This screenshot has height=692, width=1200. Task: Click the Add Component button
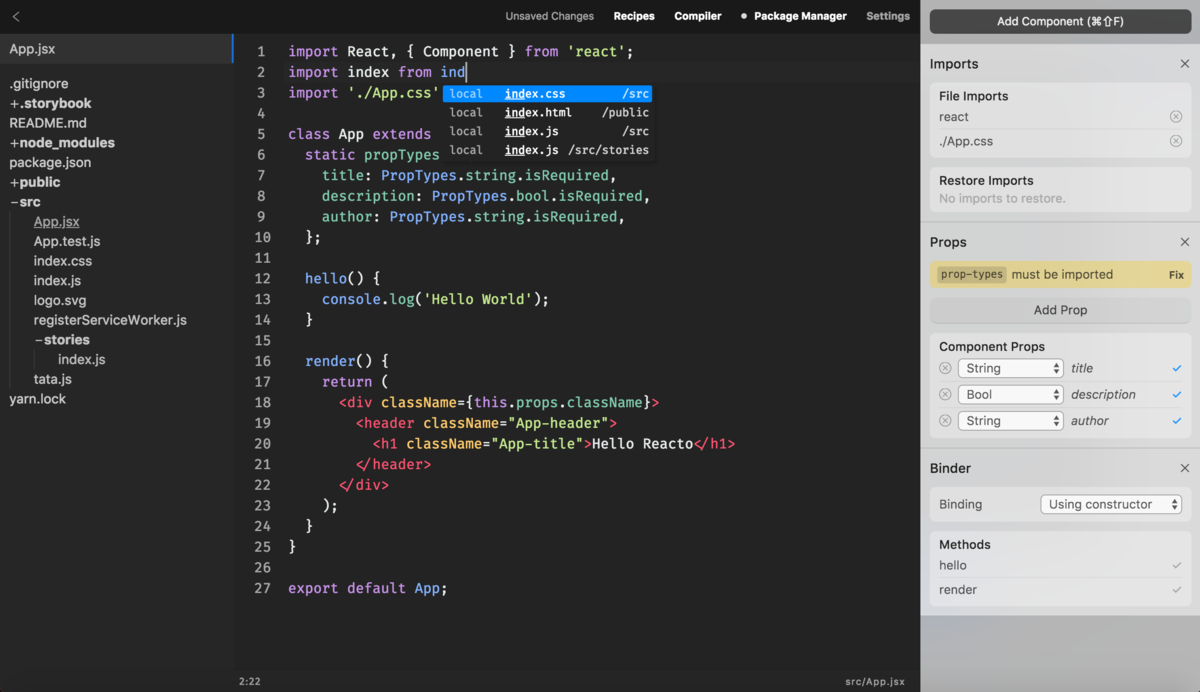[x=1059, y=21]
